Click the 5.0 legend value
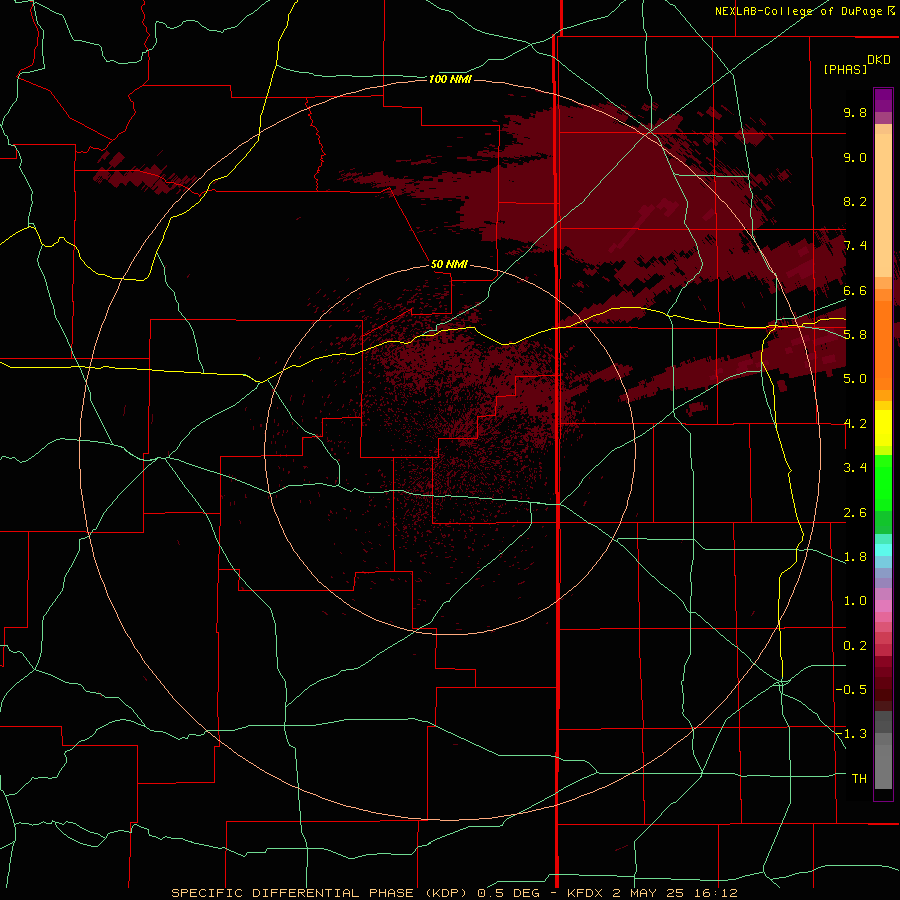The width and height of the screenshot is (900, 900). 855,379
